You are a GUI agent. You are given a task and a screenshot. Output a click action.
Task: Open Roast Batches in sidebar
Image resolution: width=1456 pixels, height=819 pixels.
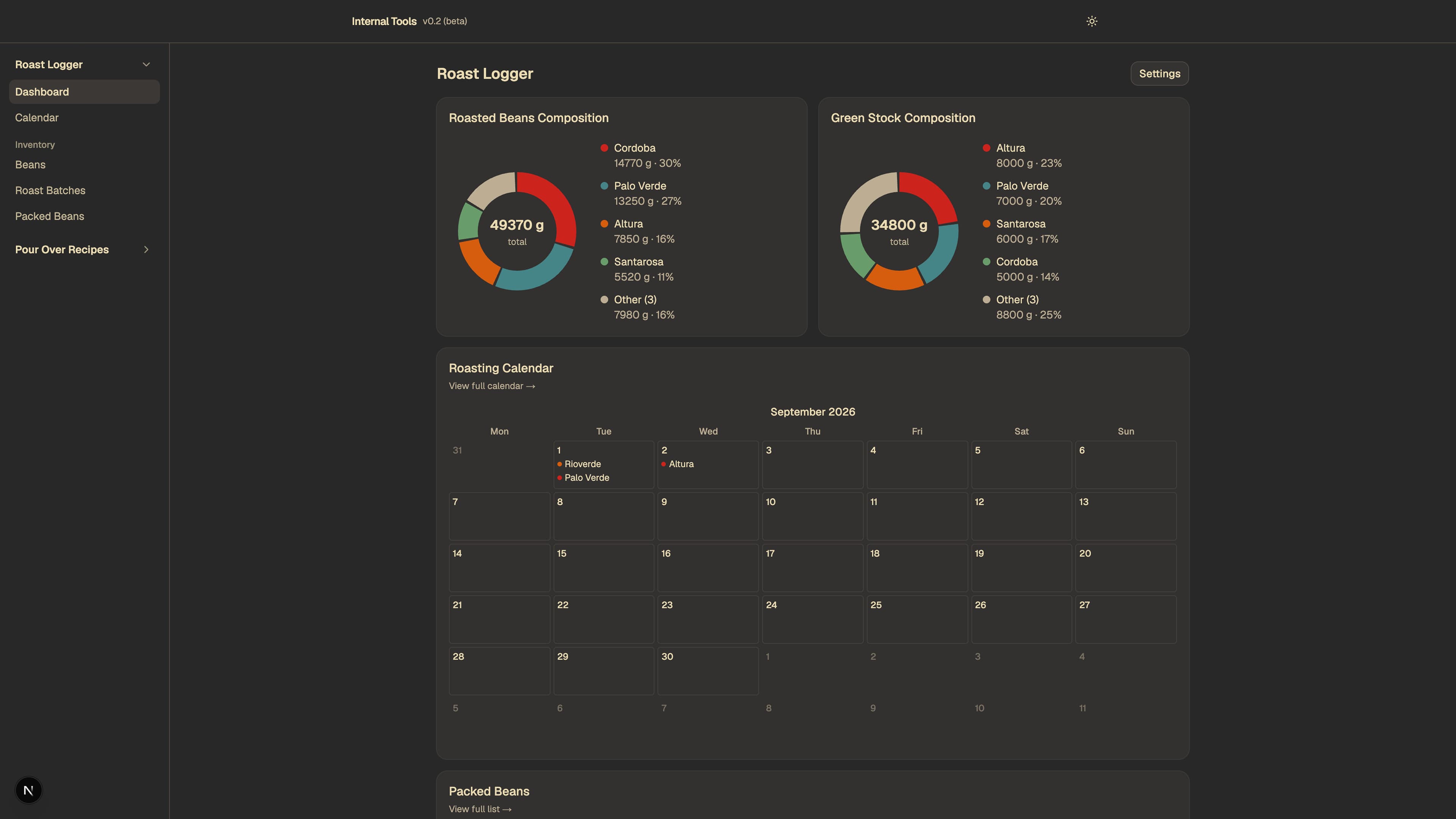[x=84, y=190]
